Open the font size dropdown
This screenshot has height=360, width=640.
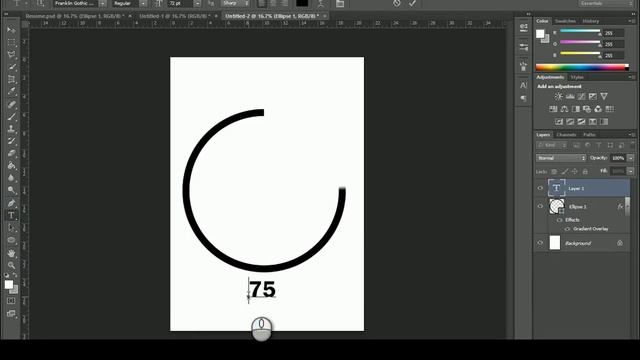click(198, 3)
